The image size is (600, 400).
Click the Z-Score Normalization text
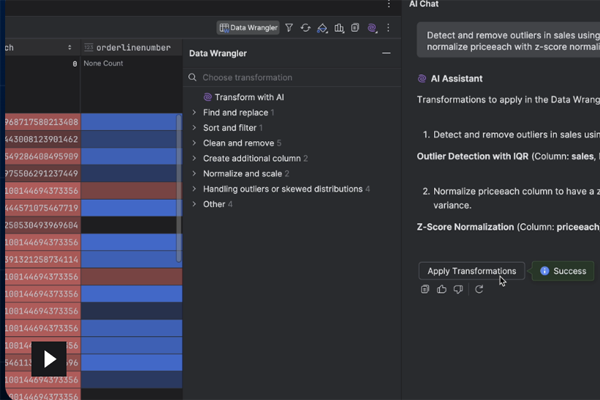[x=465, y=227]
